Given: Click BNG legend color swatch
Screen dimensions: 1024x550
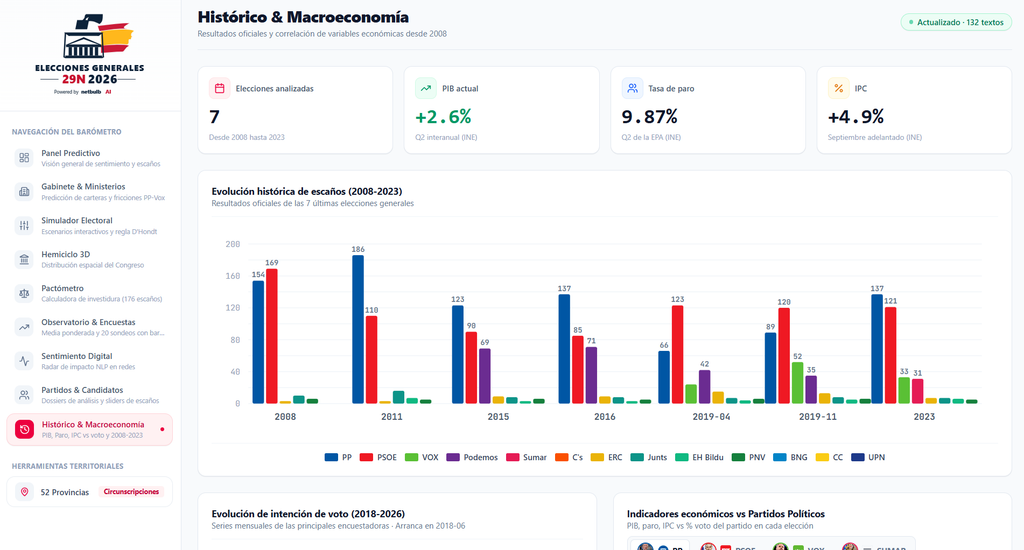Looking at the screenshot, I should tap(779, 457).
